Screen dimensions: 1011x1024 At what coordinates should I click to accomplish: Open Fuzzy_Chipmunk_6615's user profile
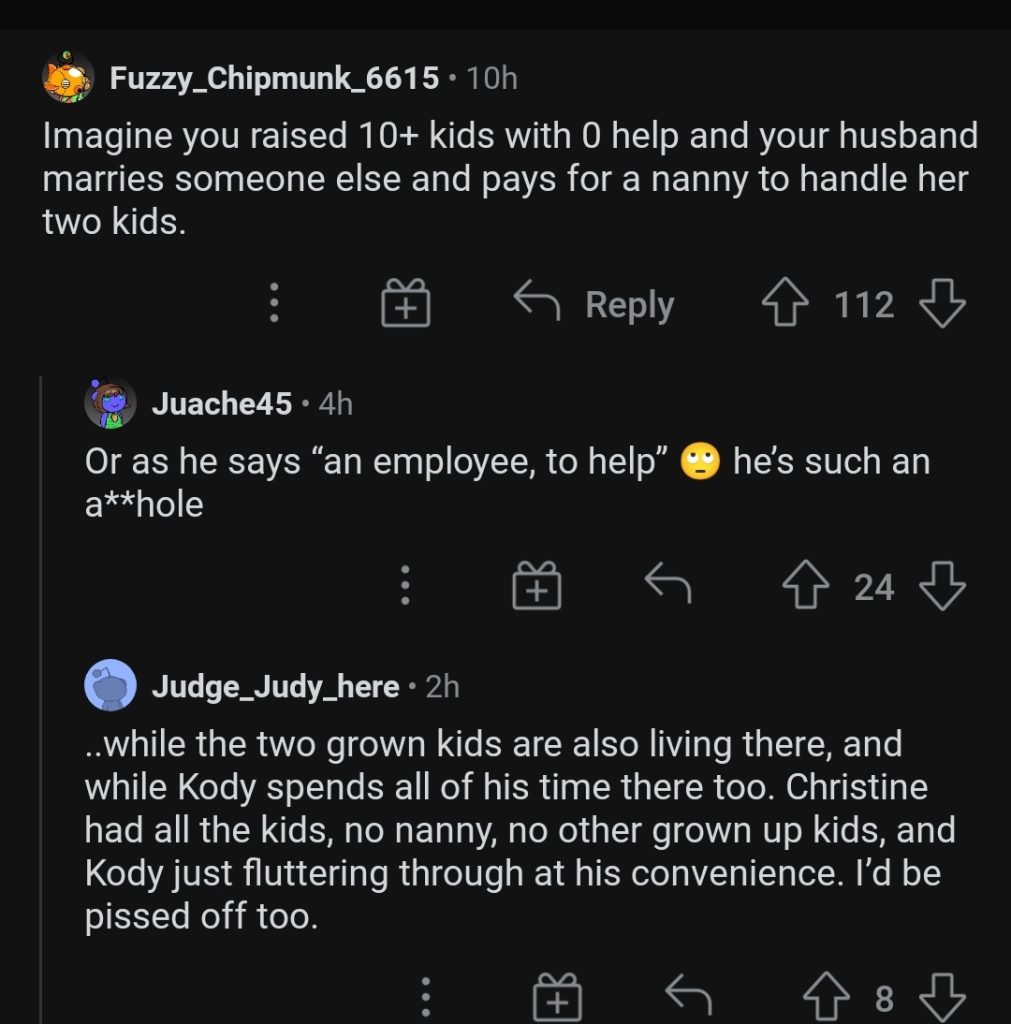coord(274,78)
